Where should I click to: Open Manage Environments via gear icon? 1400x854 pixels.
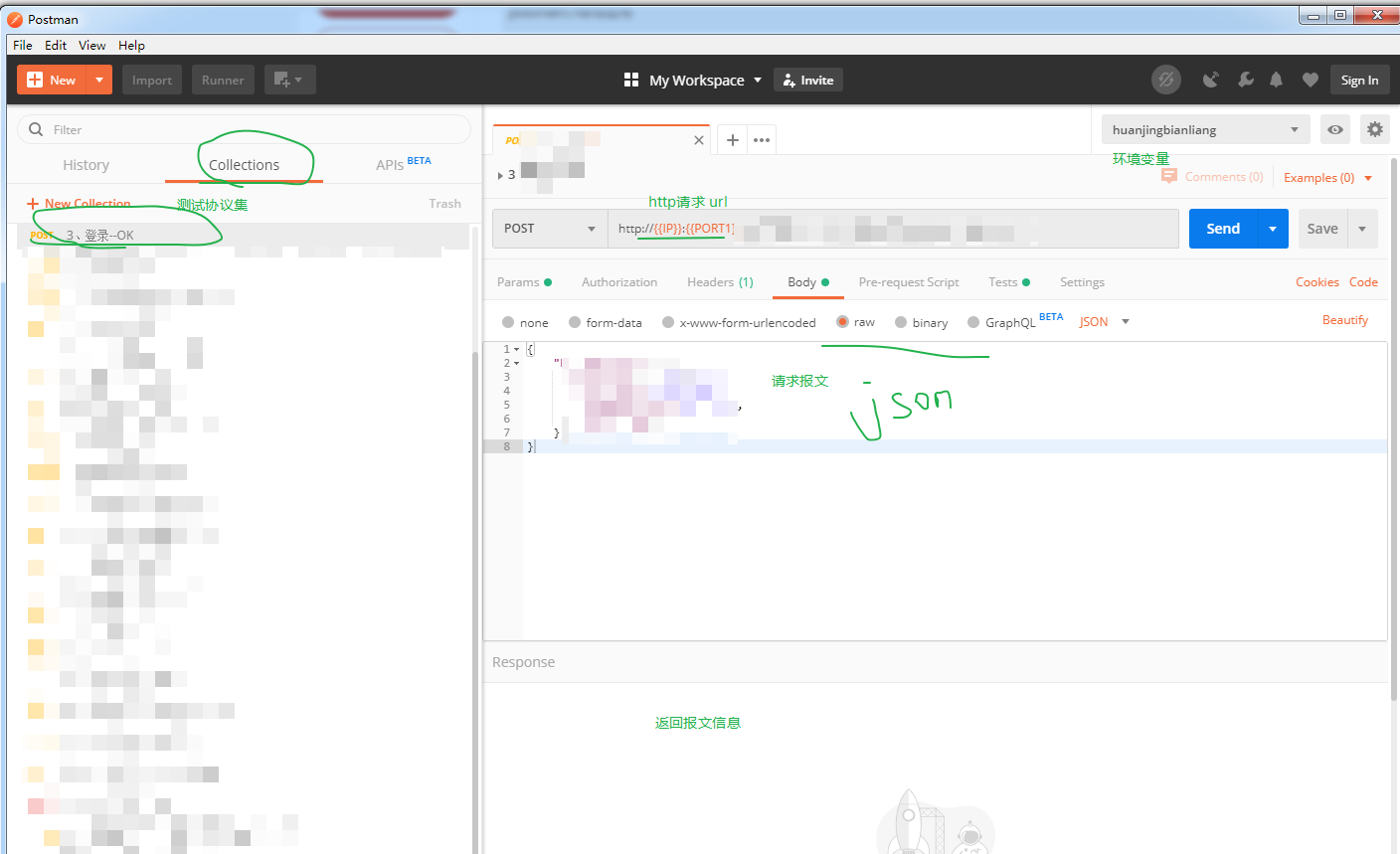pos(1375,129)
